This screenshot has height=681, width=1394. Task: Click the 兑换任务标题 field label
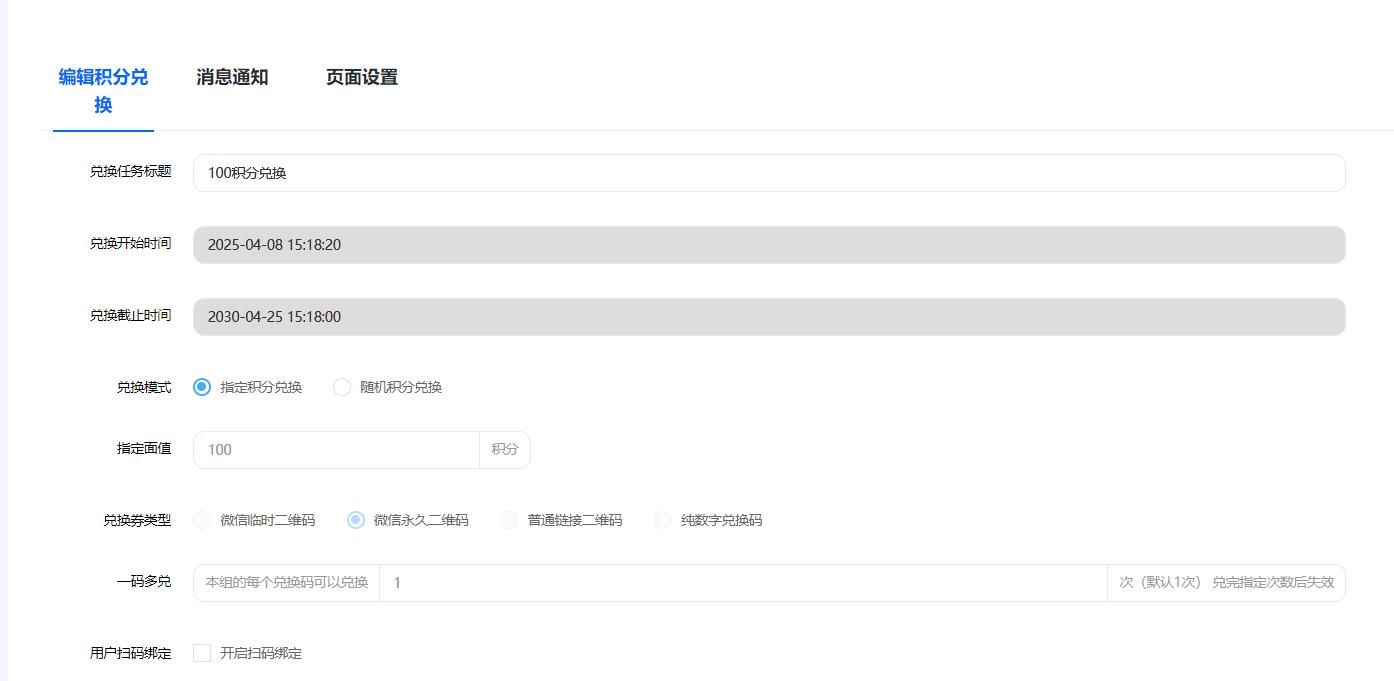pos(131,171)
